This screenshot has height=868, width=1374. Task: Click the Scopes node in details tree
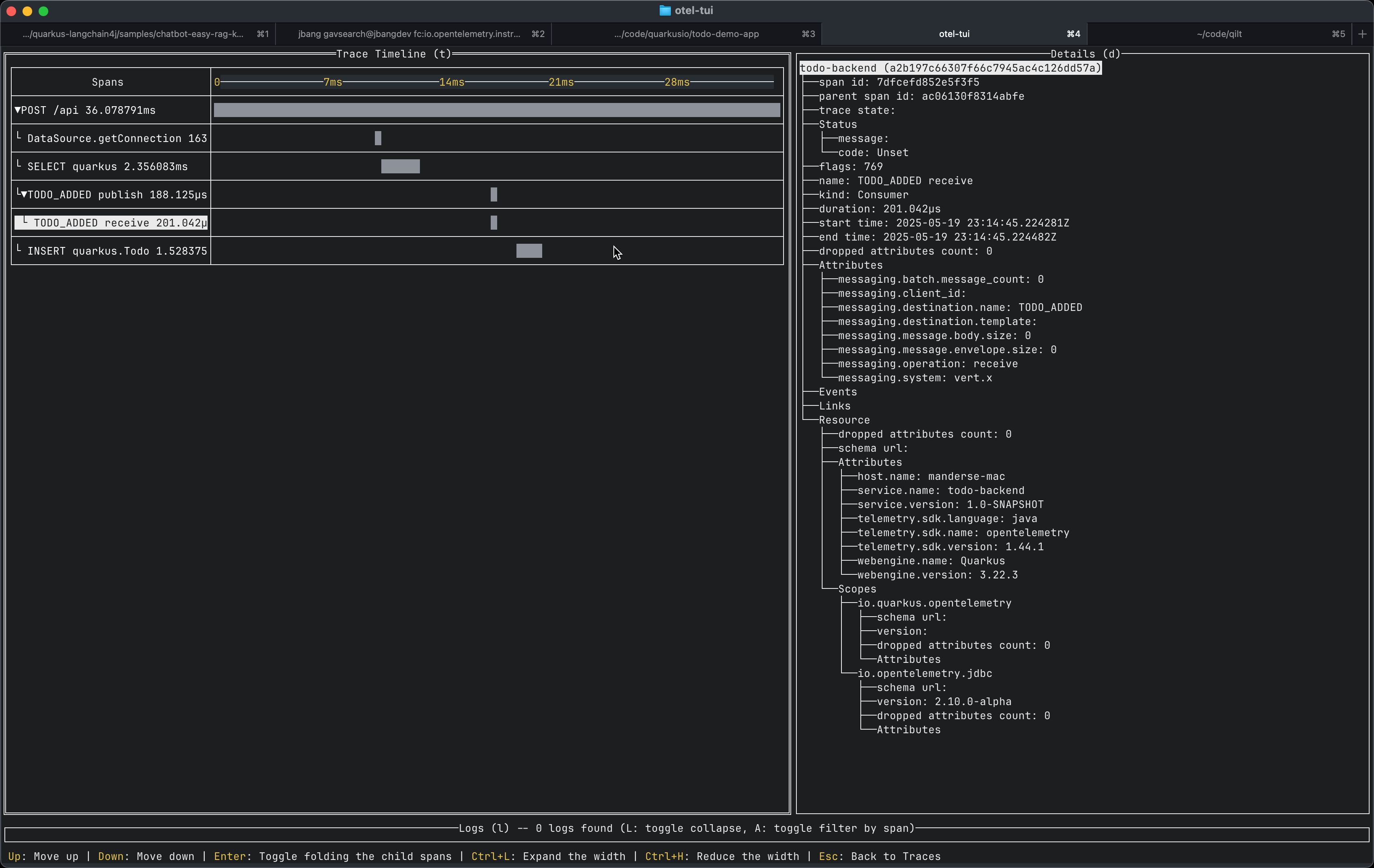pos(856,589)
